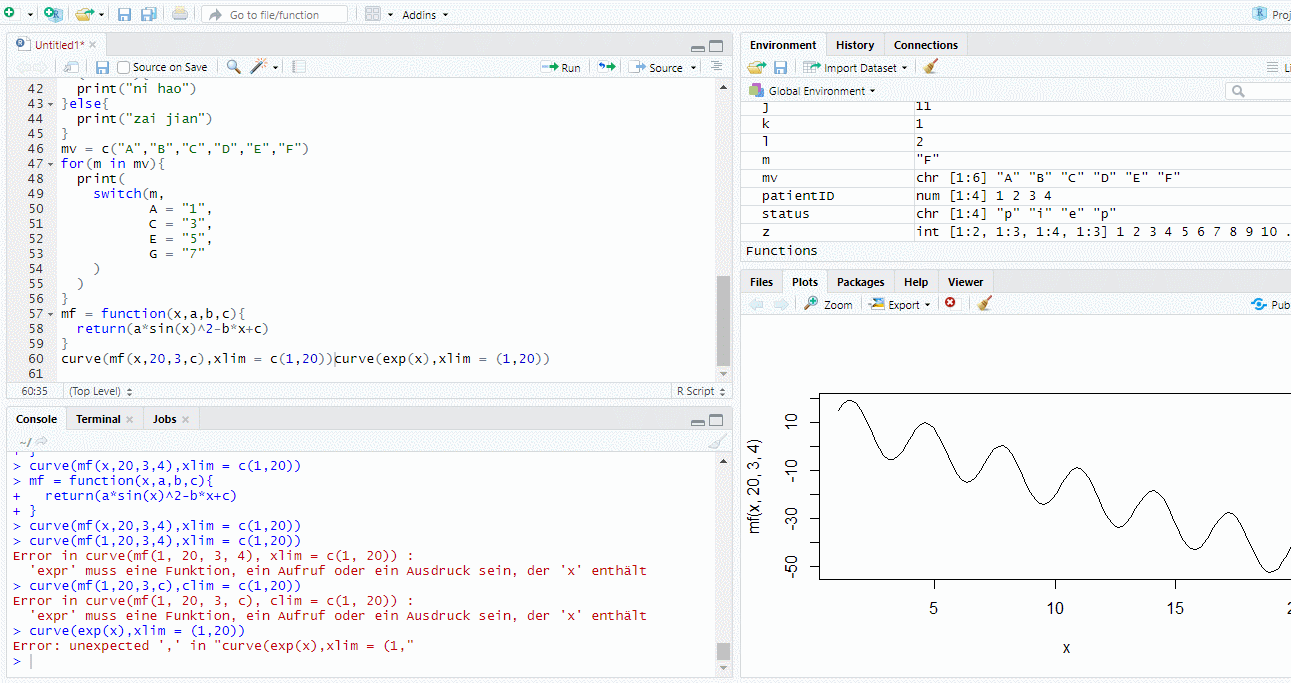
Task: Show editor in new window icon
Action: (71, 67)
